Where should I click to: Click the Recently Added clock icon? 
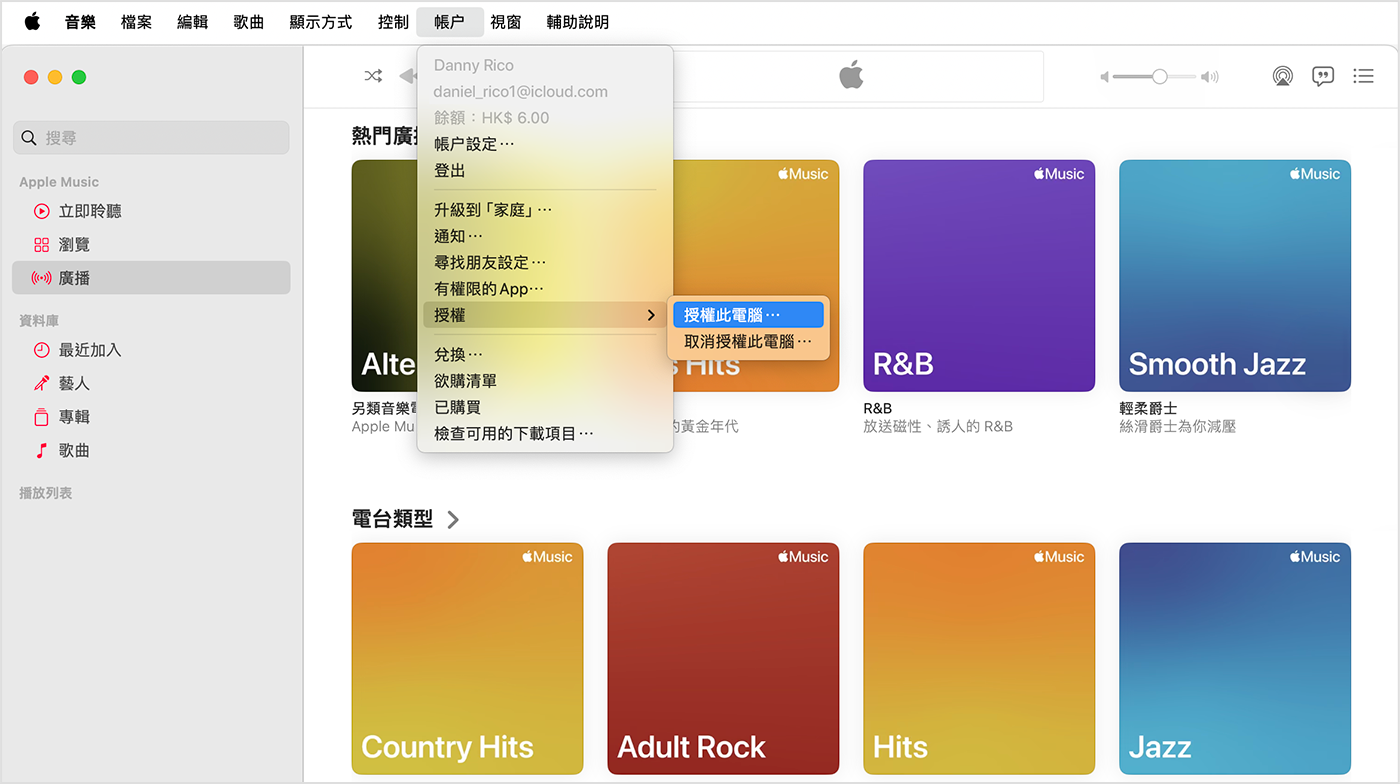pos(41,350)
